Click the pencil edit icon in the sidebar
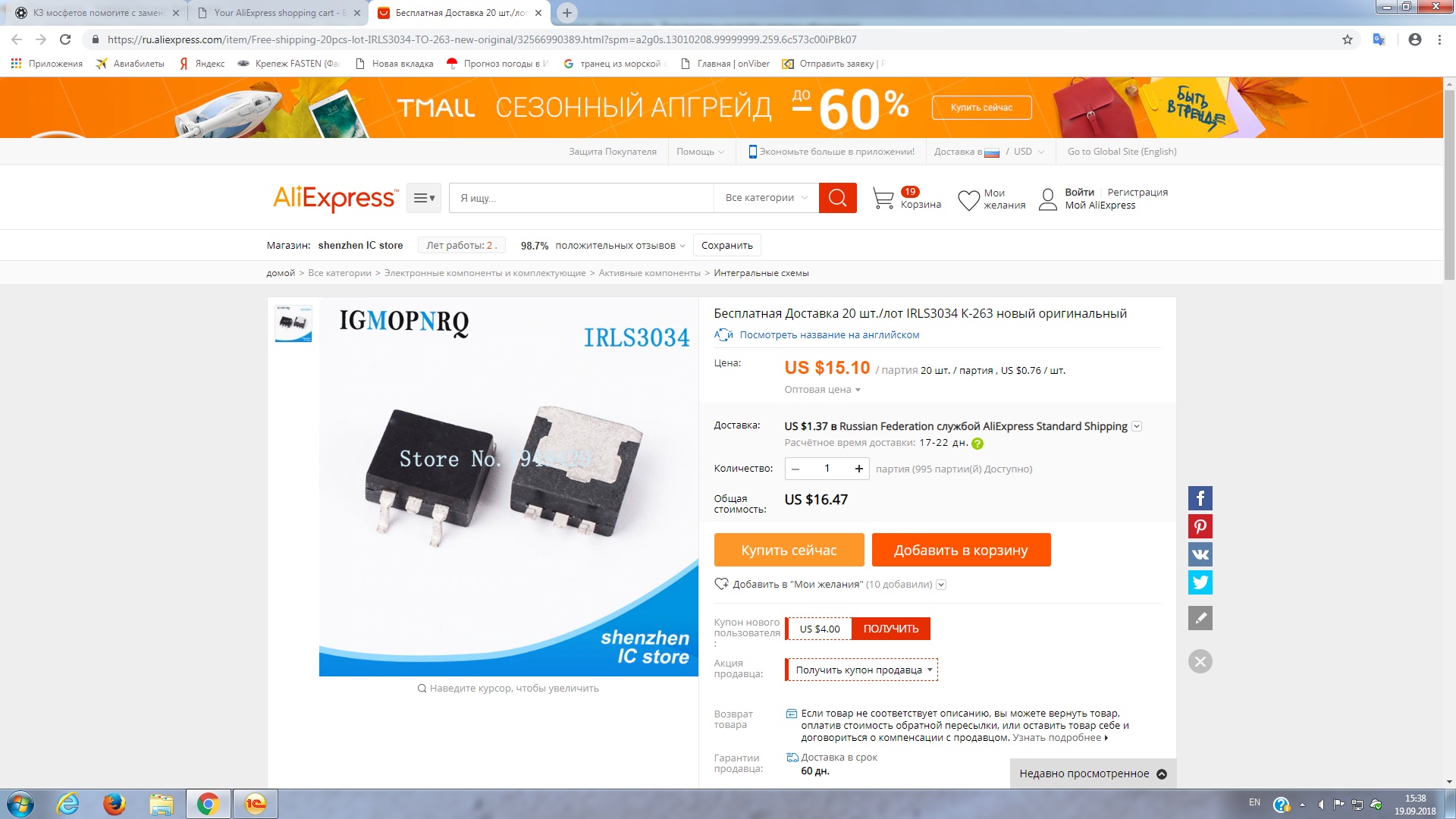 [x=1200, y=618]
